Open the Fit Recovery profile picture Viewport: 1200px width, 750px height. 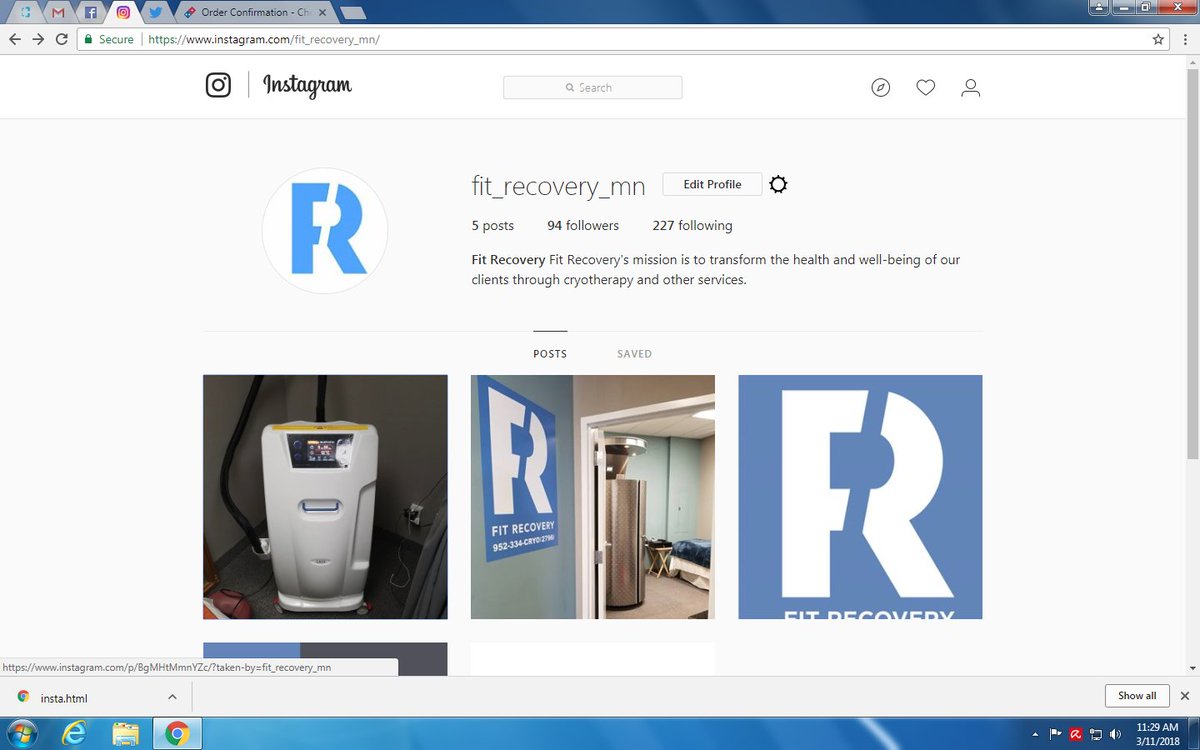tap(325, 230)
